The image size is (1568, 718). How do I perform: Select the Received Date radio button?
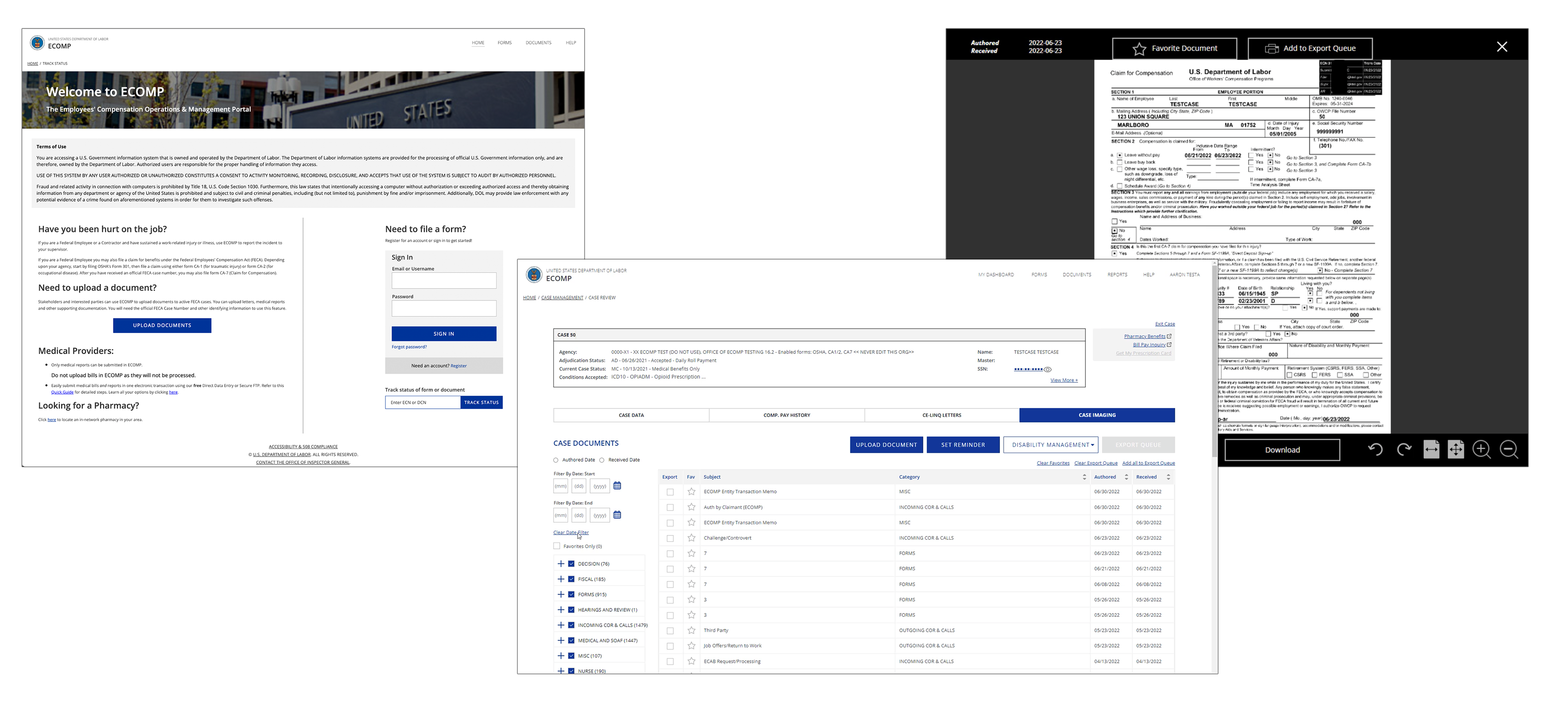(602, 460)
